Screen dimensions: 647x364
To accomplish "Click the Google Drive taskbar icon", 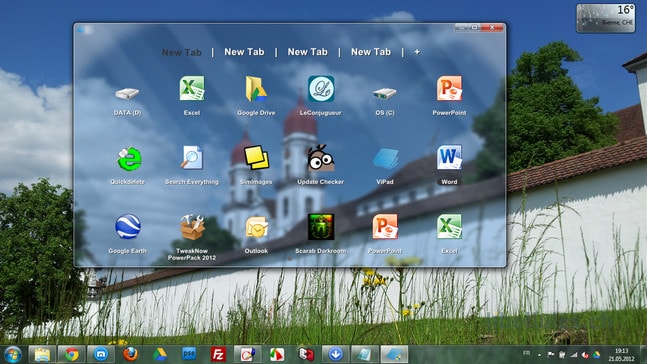I will [160, 355].
